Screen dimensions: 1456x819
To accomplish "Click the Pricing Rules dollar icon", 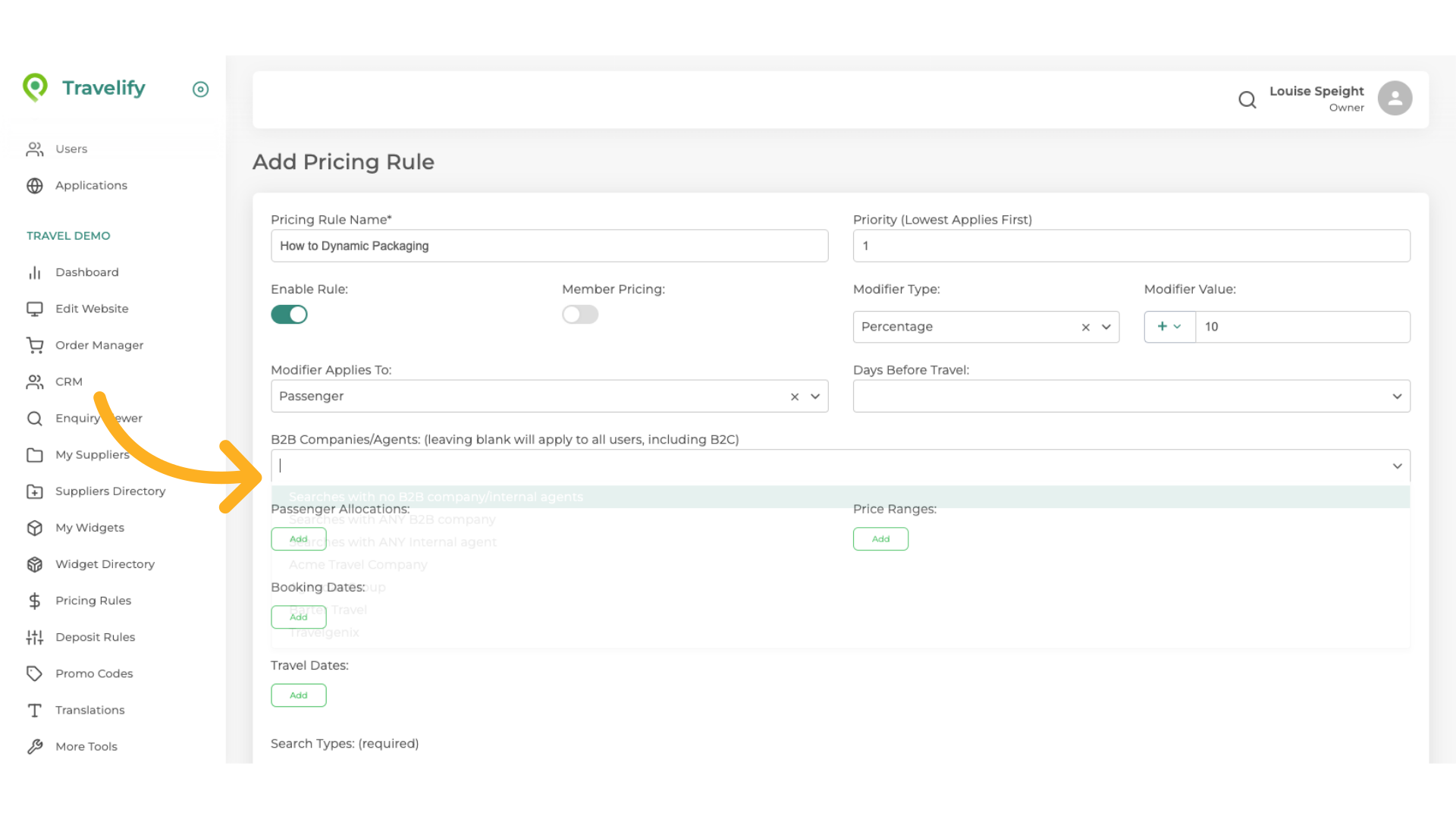I will pyautogui.click(x=35, y=601).
